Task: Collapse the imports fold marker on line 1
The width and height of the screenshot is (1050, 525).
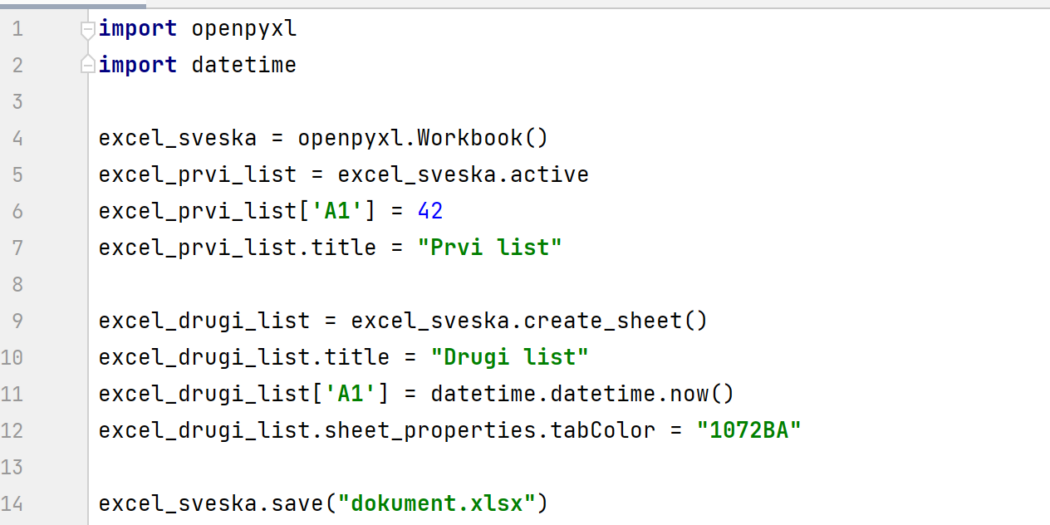Action: point(88,30)
